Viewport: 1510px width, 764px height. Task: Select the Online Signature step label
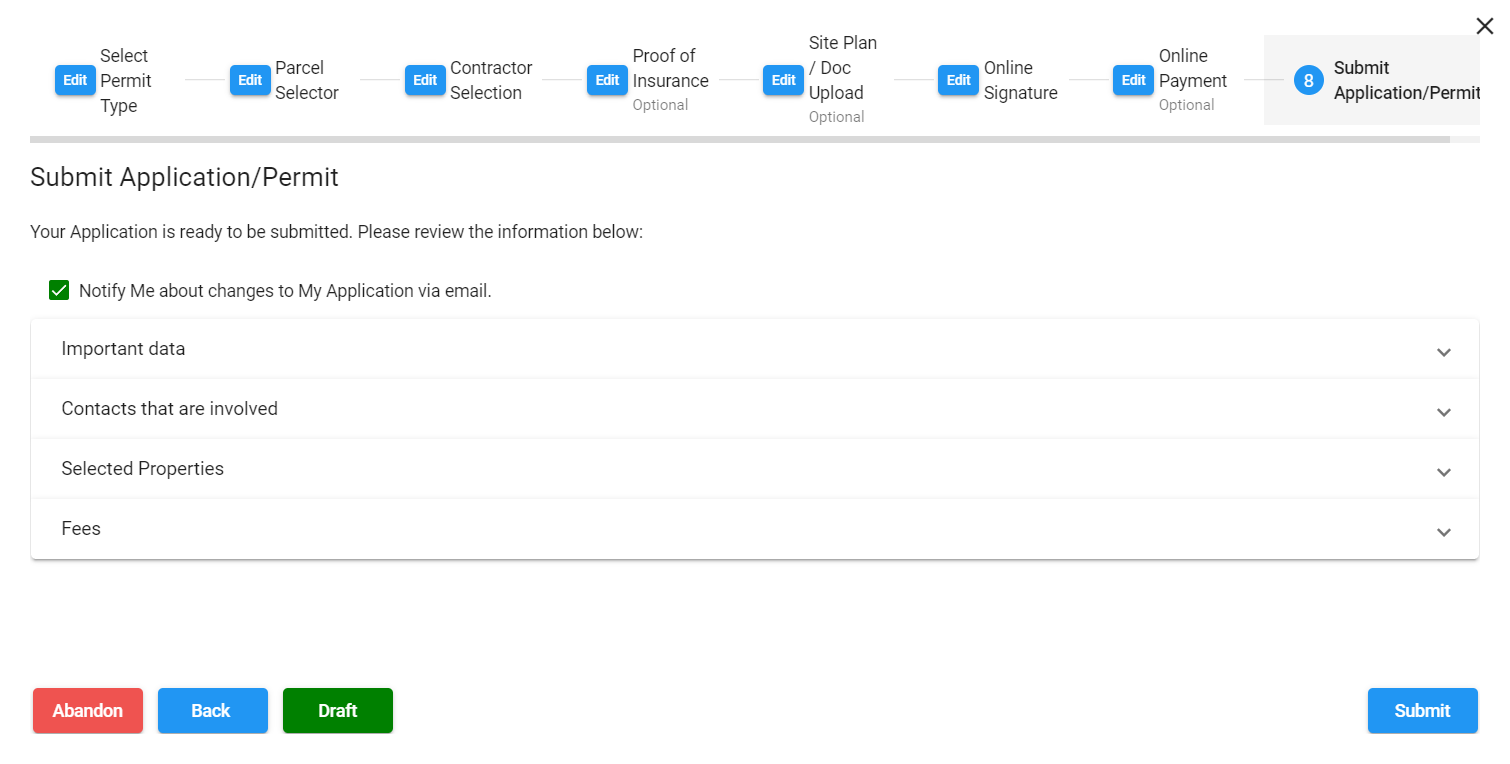coord(1021,81)
